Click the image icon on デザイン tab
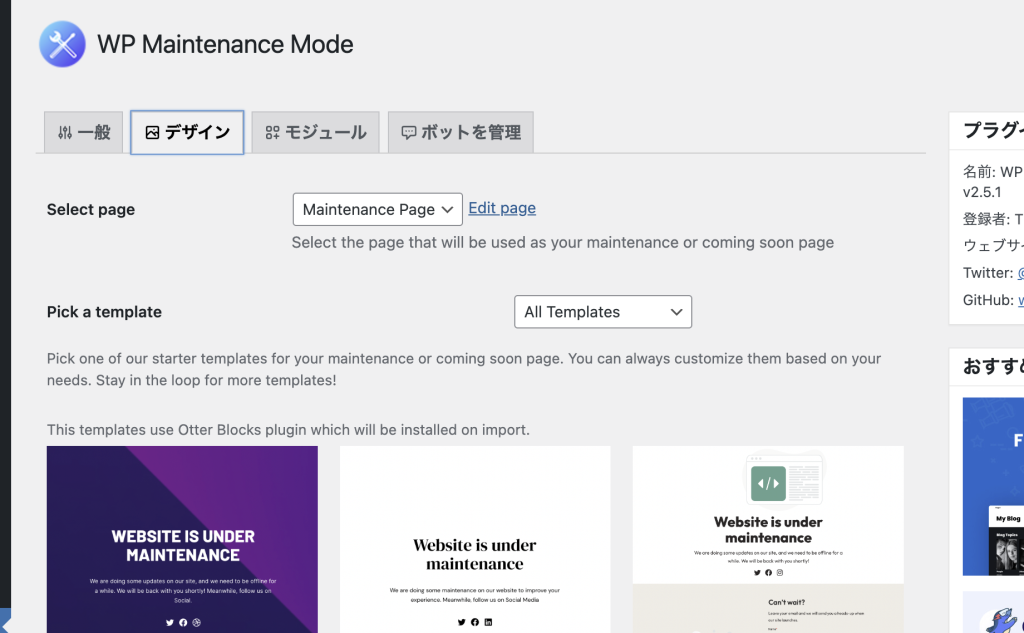 click(x=152, y=133)
